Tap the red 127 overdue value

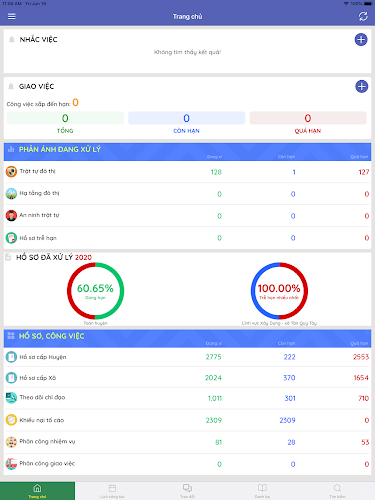[364, 172]
